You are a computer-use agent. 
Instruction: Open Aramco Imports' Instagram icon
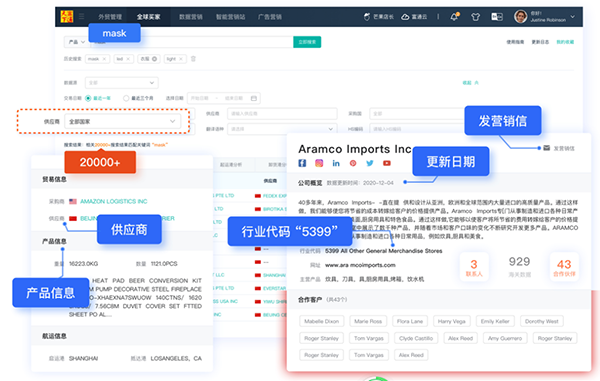(x=319, y=163)
